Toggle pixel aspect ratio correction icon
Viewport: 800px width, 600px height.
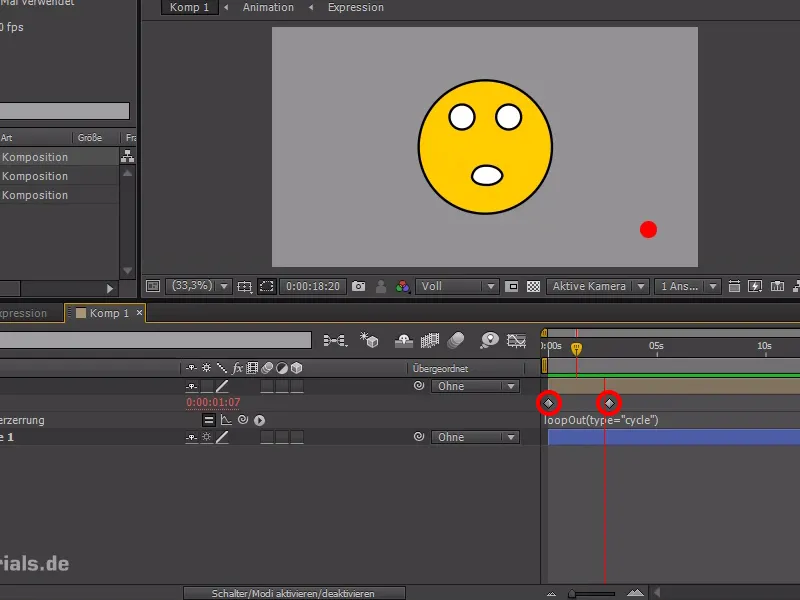511,286
